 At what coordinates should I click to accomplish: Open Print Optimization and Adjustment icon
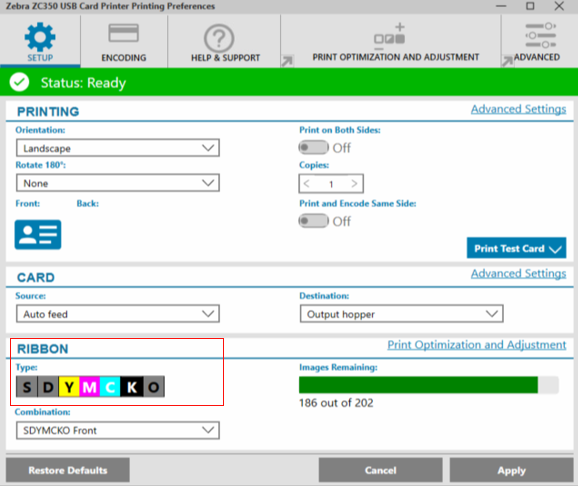(390, 36)
